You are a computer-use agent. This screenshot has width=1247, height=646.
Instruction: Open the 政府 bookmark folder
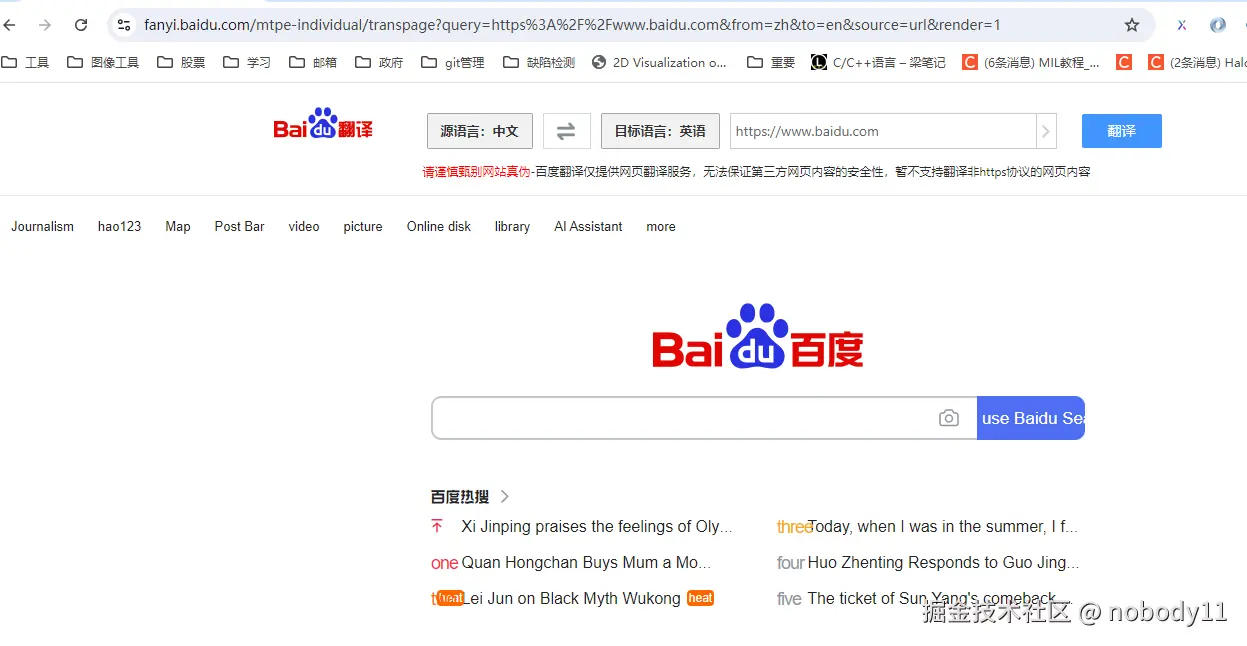pyautogui.click(x=379, y=62)
